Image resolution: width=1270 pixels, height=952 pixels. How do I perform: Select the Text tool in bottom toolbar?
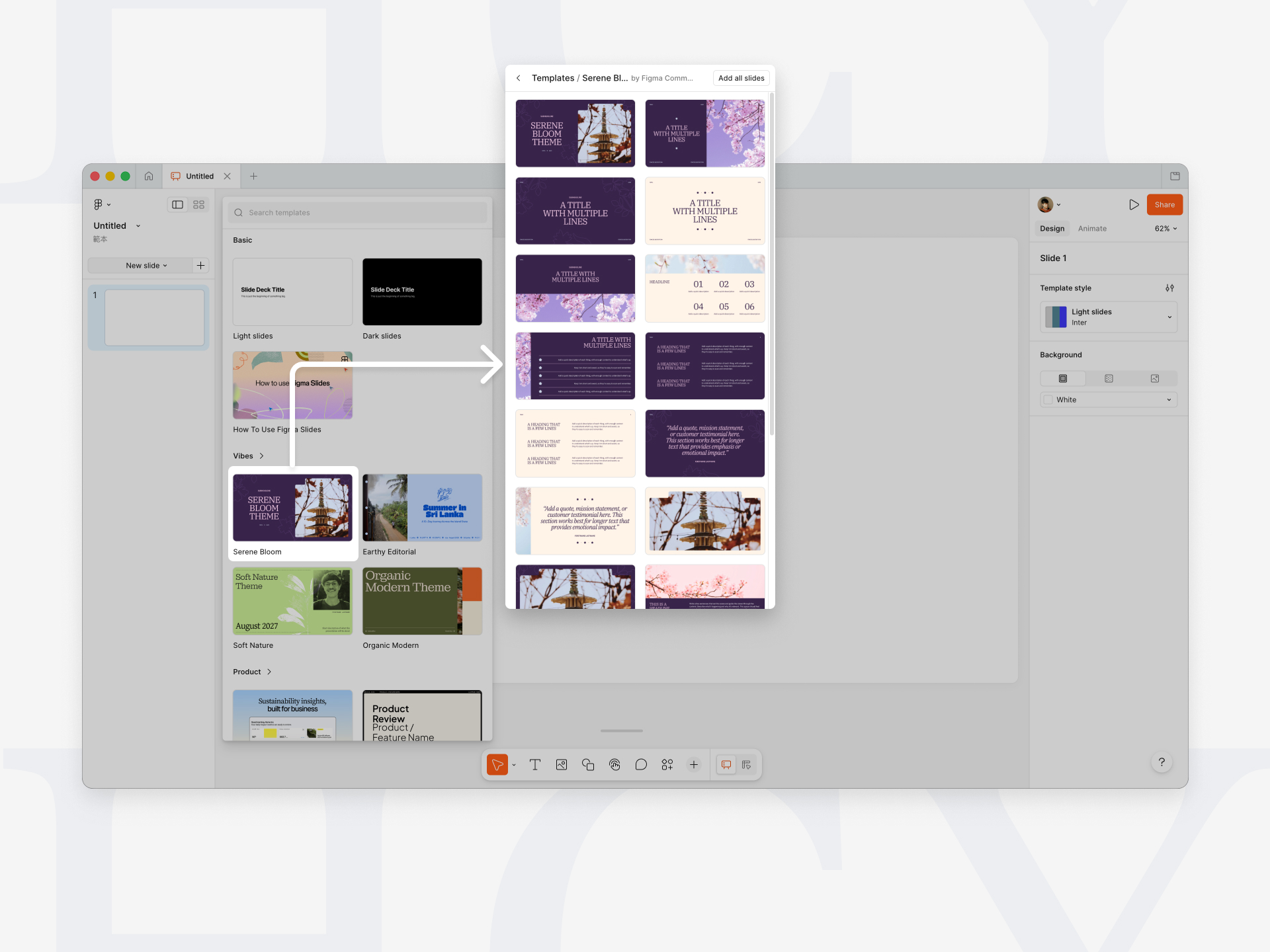coord(535,765)
